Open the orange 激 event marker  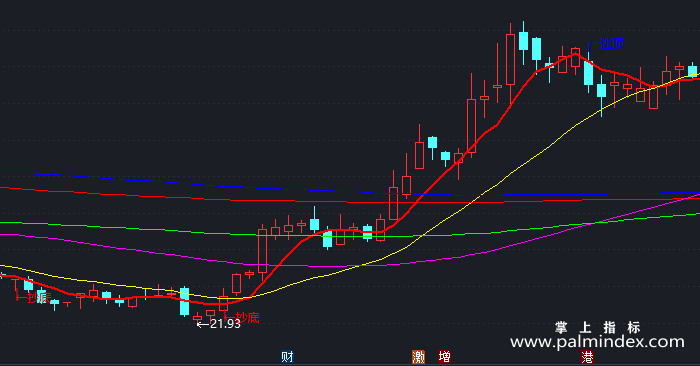[418, 357]
